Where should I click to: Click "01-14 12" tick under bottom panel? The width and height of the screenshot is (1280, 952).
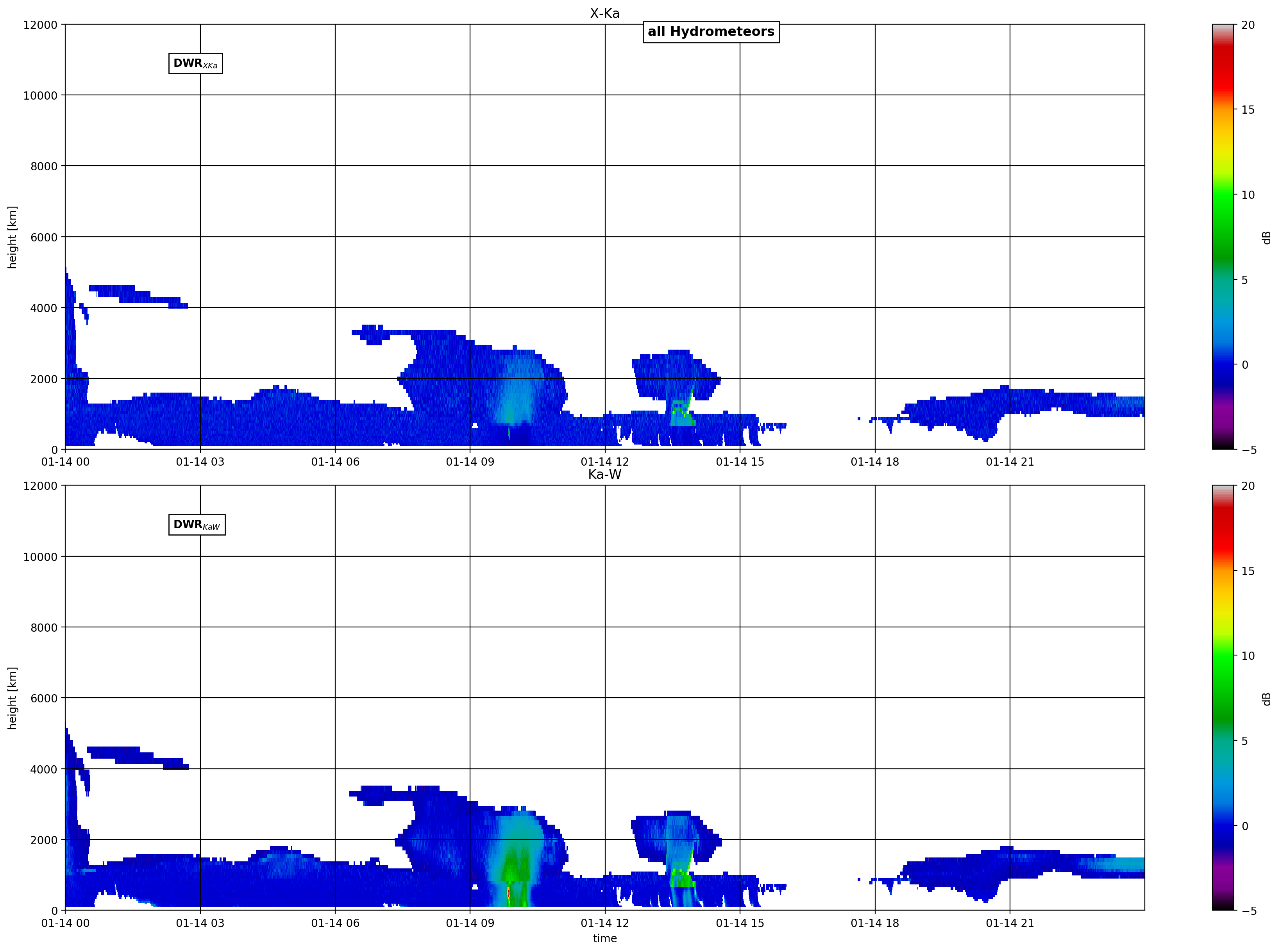coord(604,923)
